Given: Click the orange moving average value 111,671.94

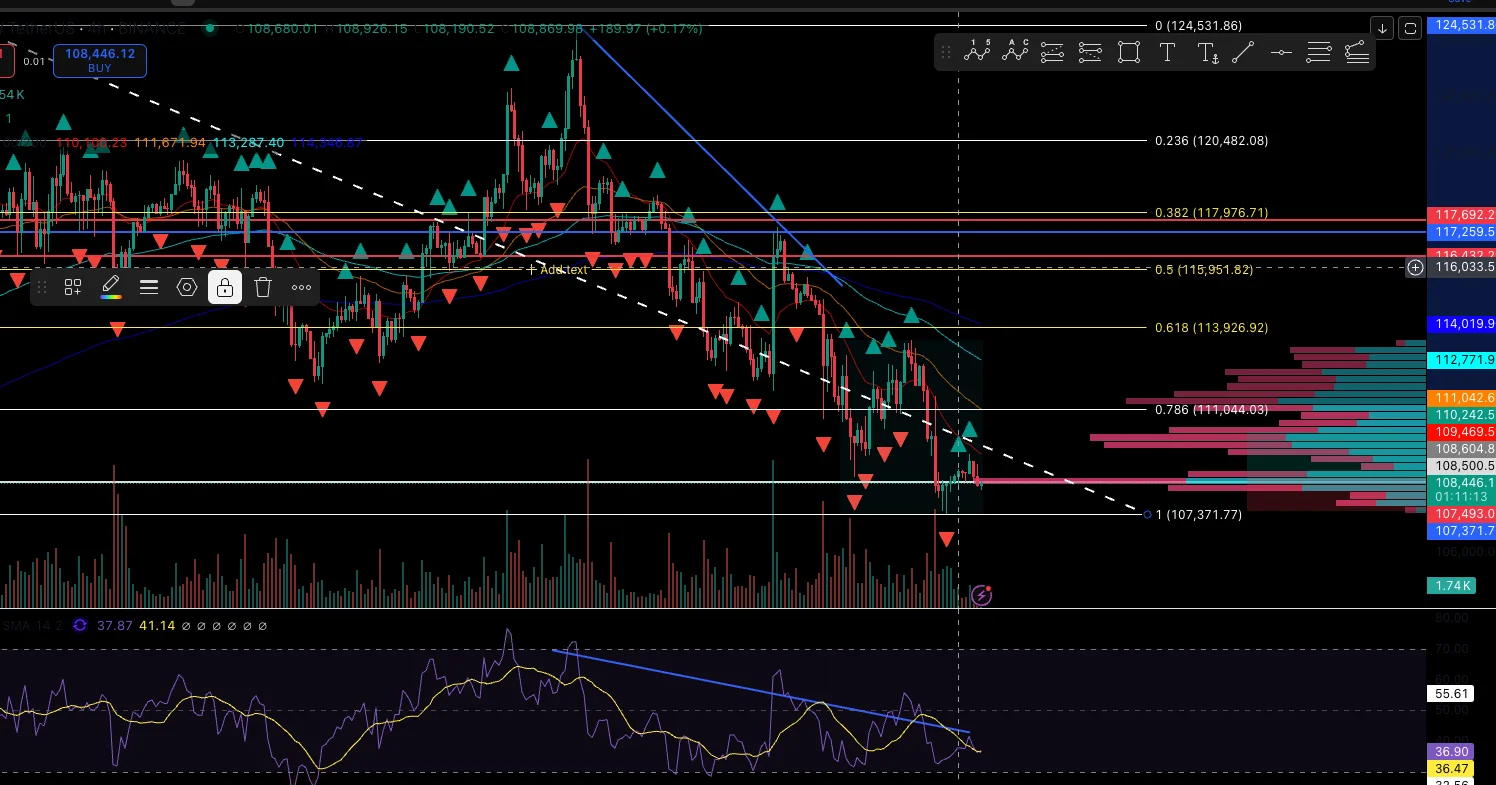Looking at the screenshot, I should [169, 144].
